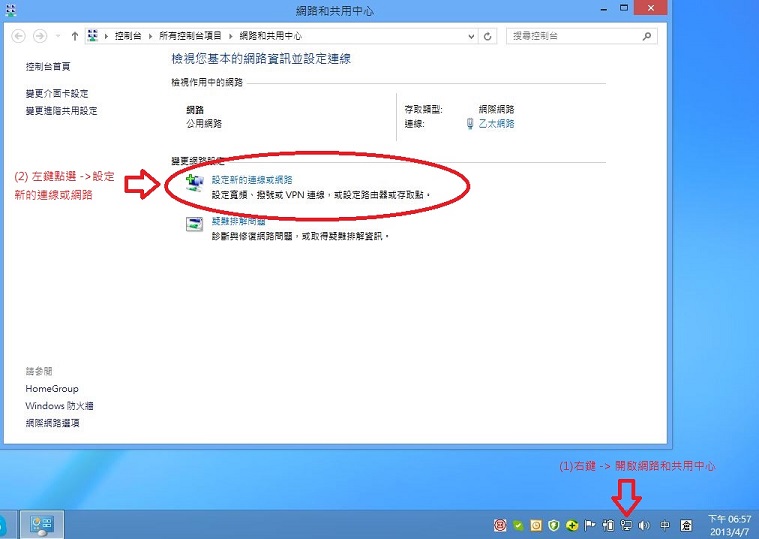
Task: Toggle the 中 input method indicator
Action: (666, 525)
